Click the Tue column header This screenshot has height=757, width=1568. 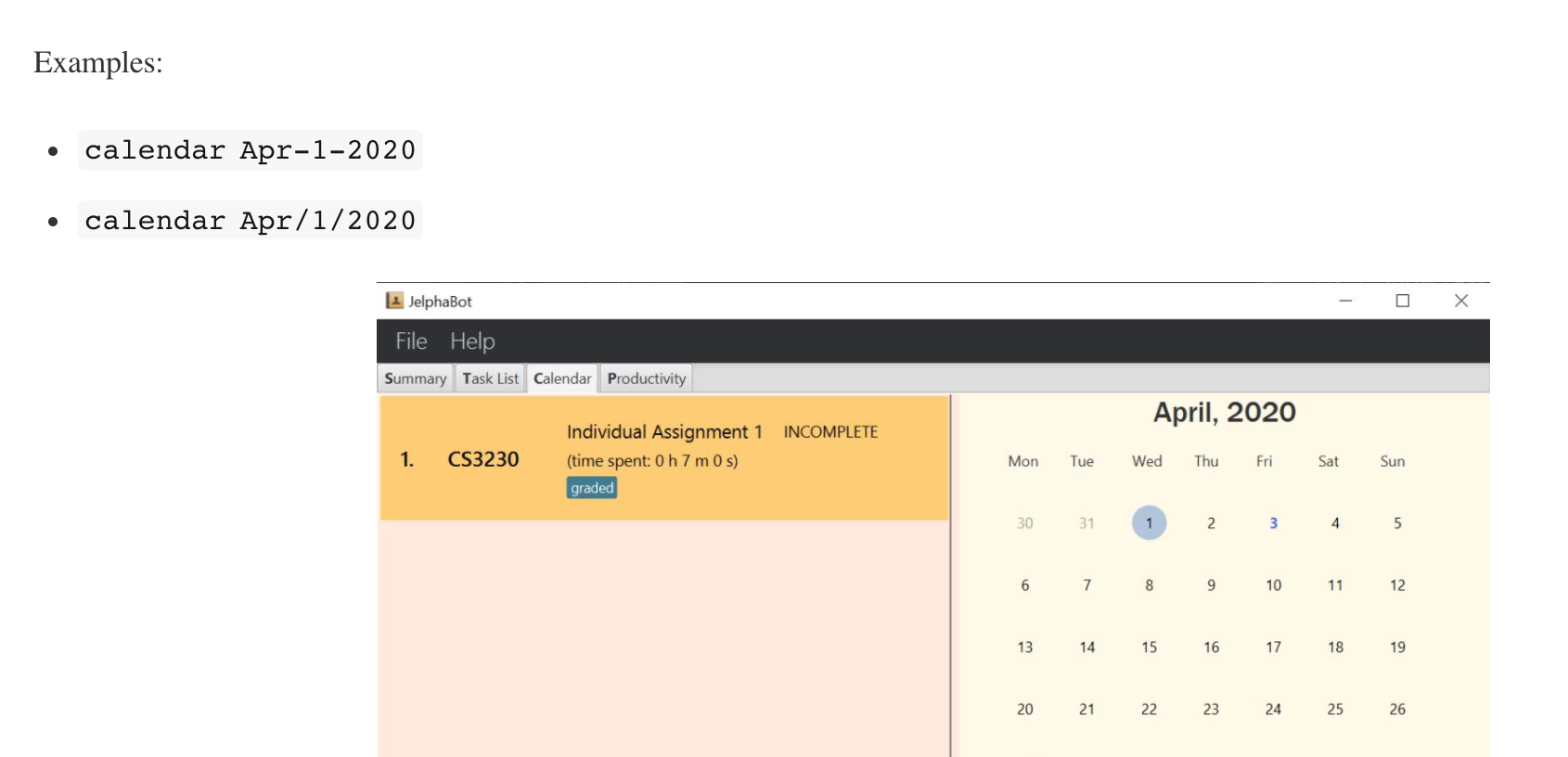click(x=1082, y=461)
